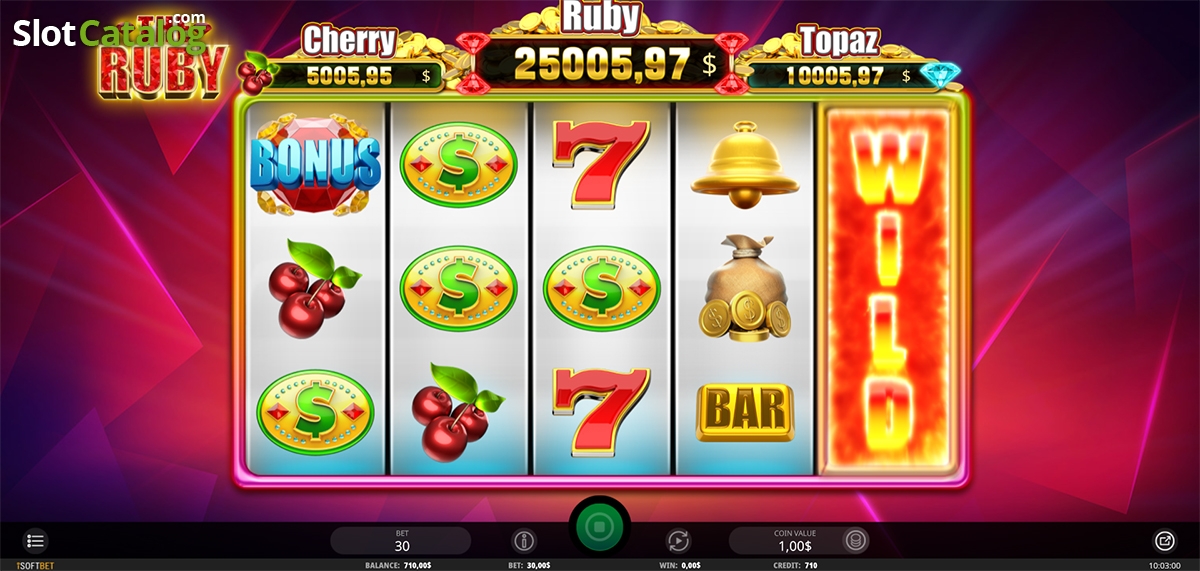Open the hamburger menu list icon

(36, 541)
